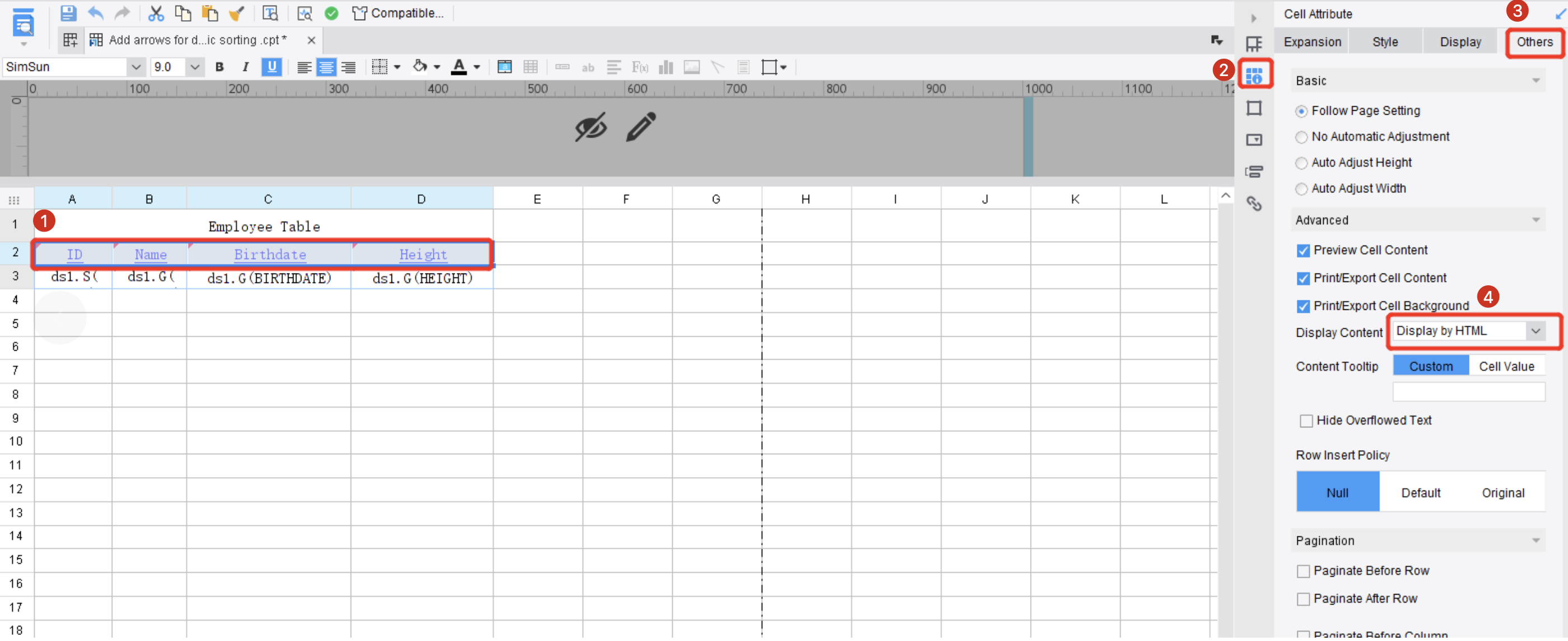Select Auto Adjust Height radio
The image size is (1568, 641).
click(x=1301, y=163)
